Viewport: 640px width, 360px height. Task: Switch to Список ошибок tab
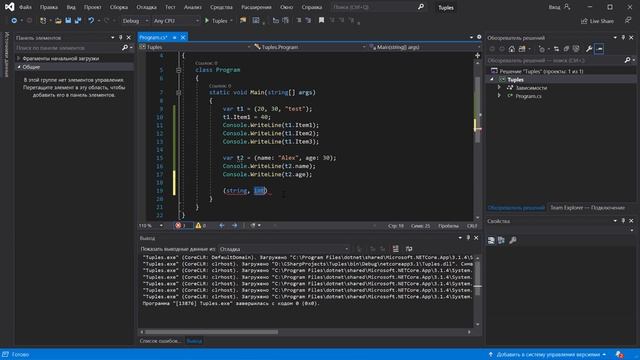[160, 341]
